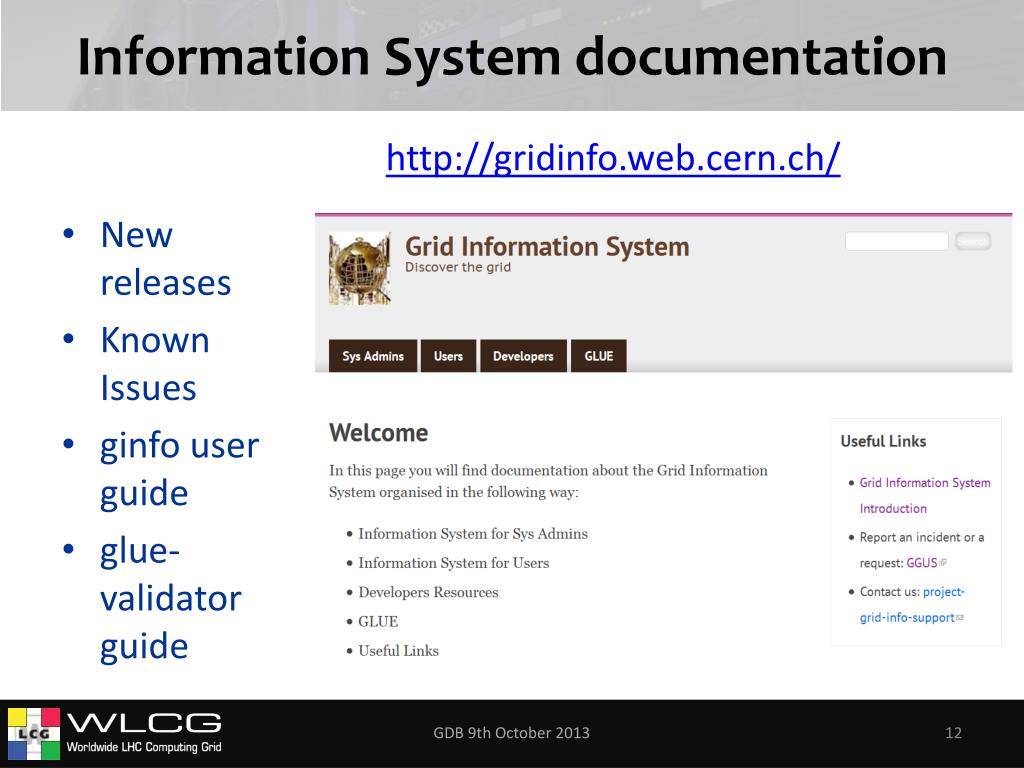Click inside the website search field

point(897,241)
